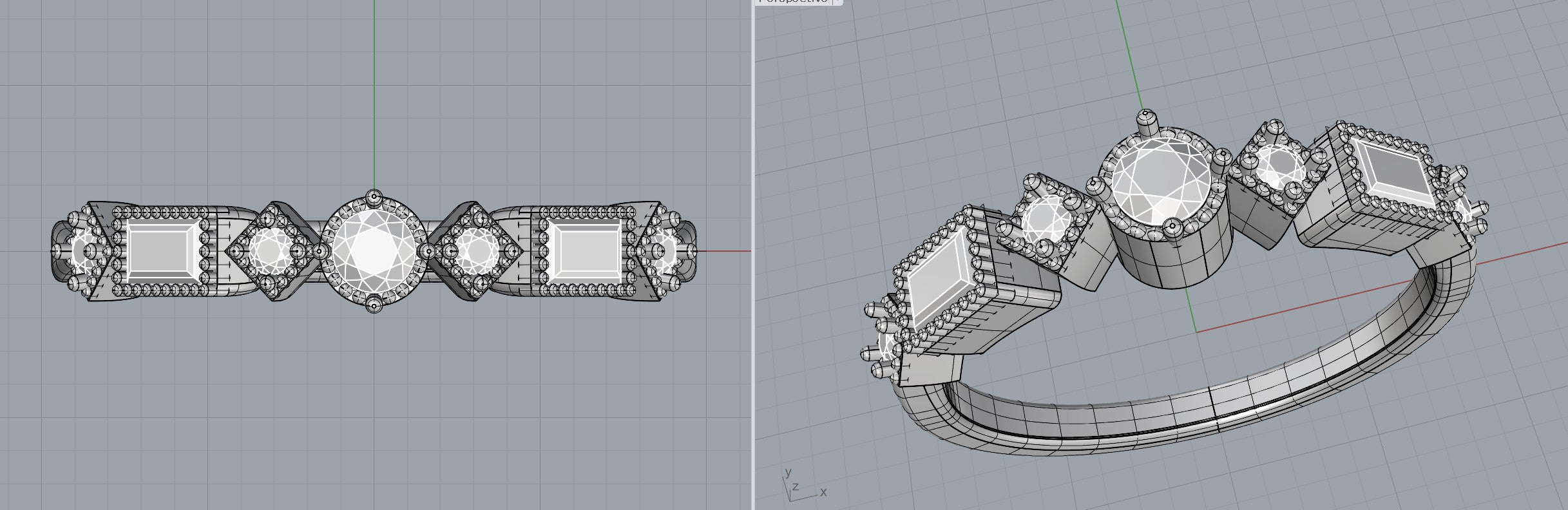Image resolution: width=1568 pixels, height=510 pixels.
Task: Select the center round gemstone in the left viewport
Action: pos(374,251)
